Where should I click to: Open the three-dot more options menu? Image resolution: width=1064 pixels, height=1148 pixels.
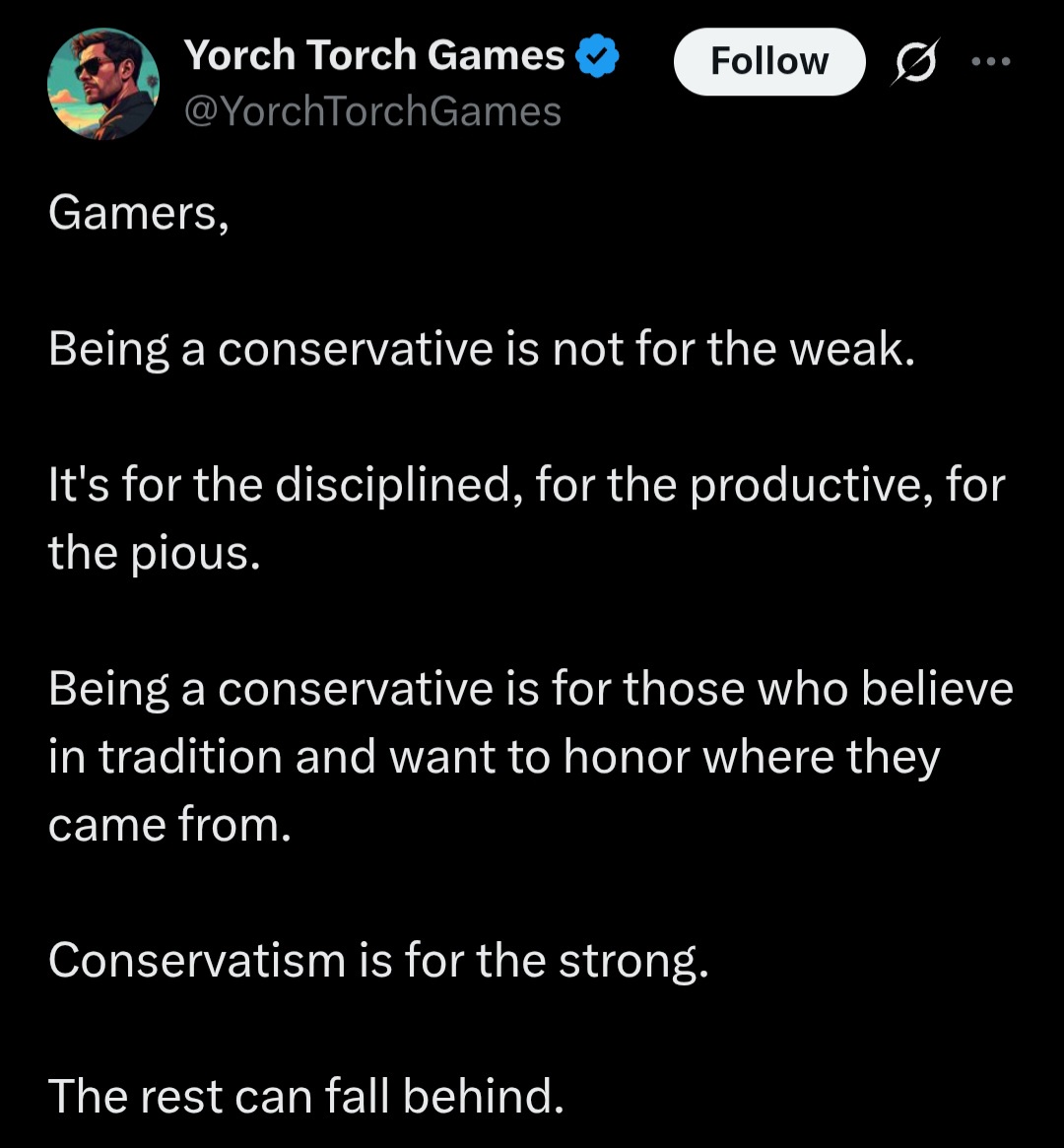coord(990,61)
